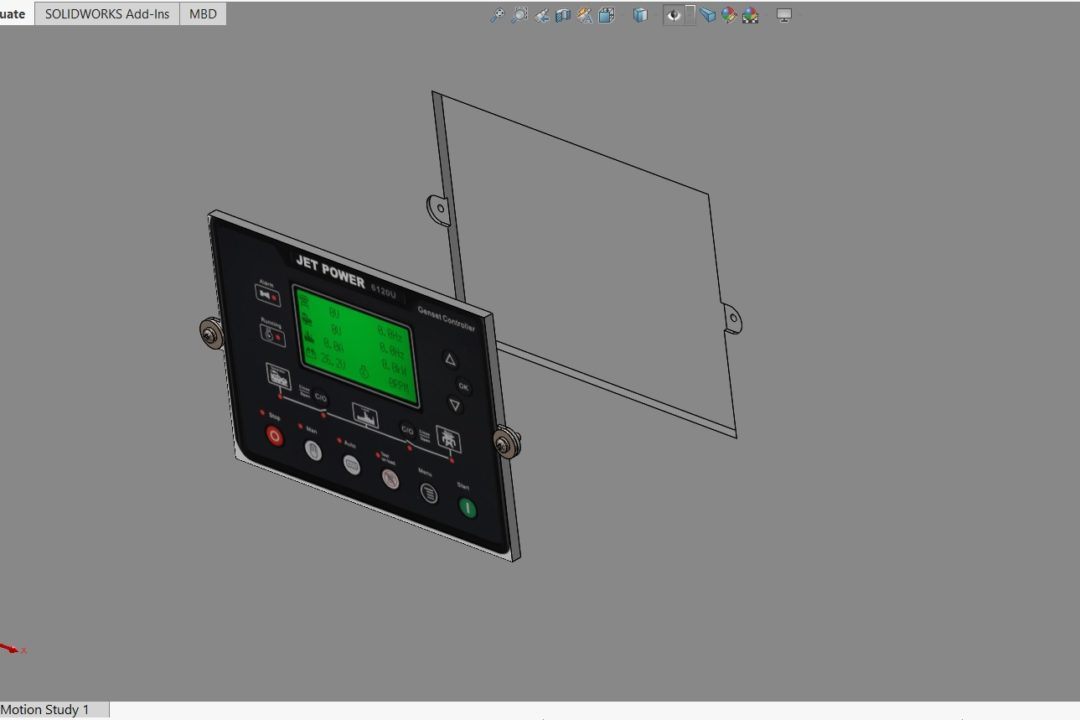
Task: Open the View Orientation cube
Action: [x=607, y=14]
